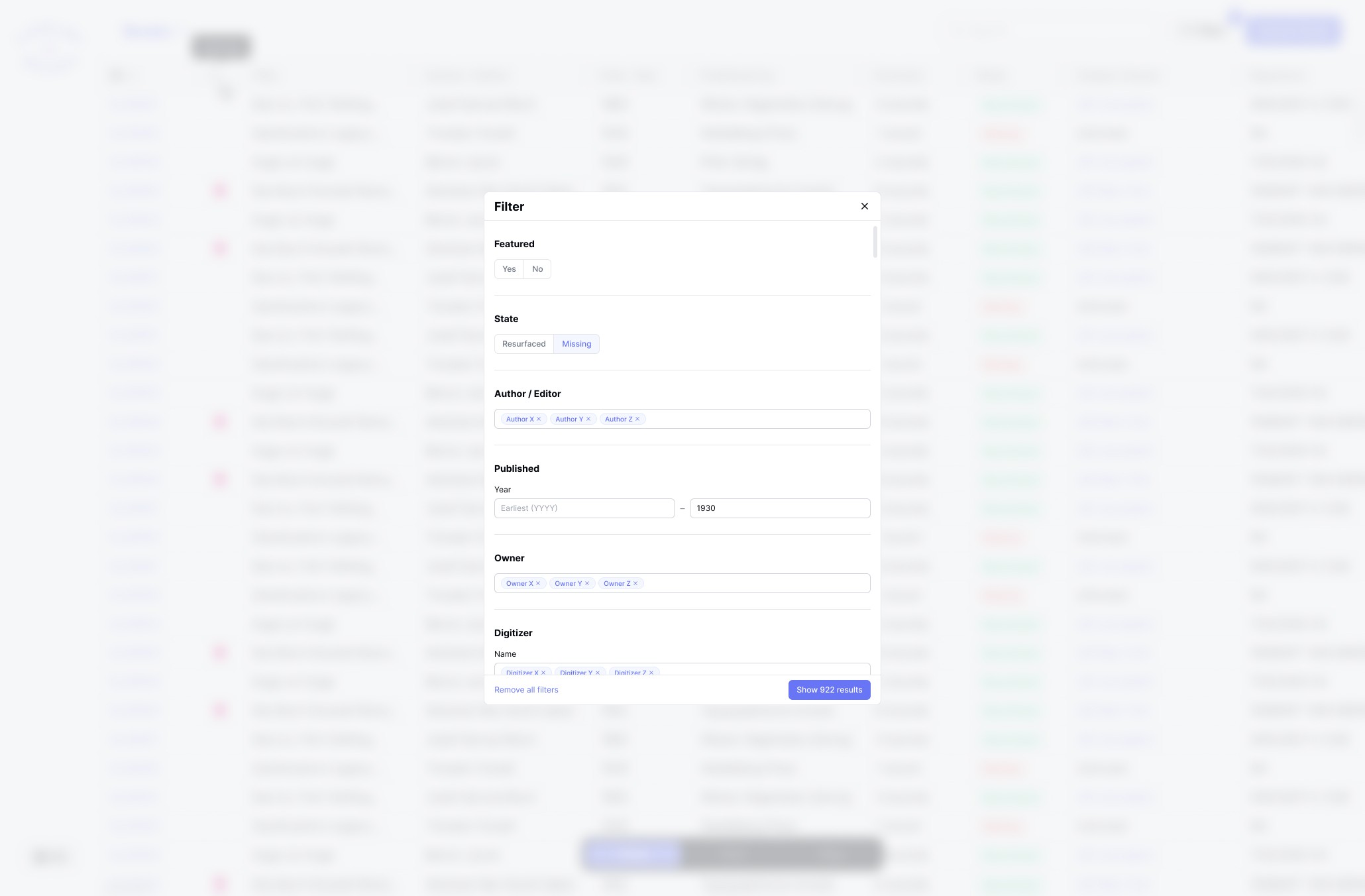1365x896 pixels.
Task: Select the Owner section tag area
Action: click(x=682, y=583)
